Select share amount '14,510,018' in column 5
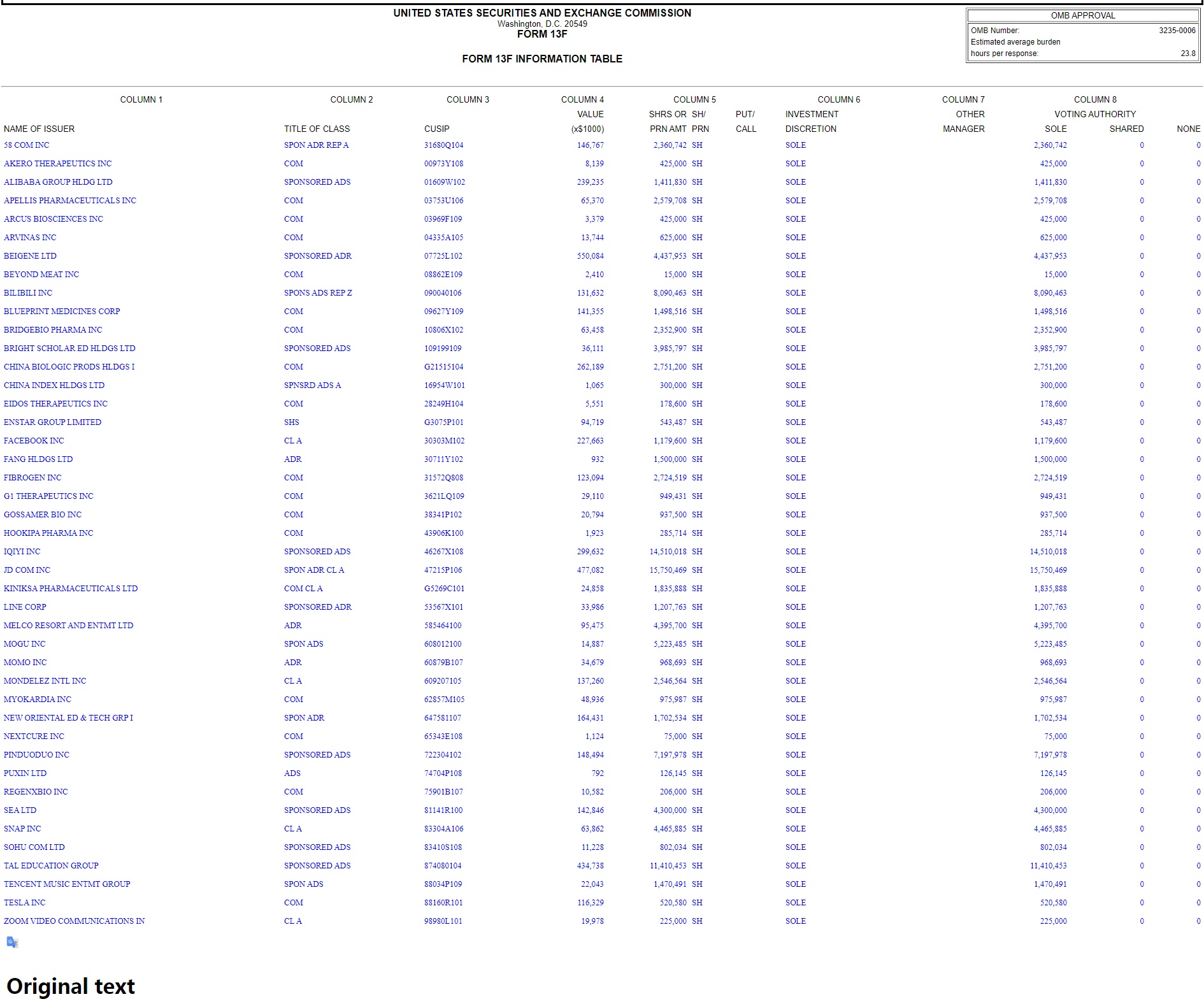The height and width of the screenshot is (1006, 1204). click(668, 552)
